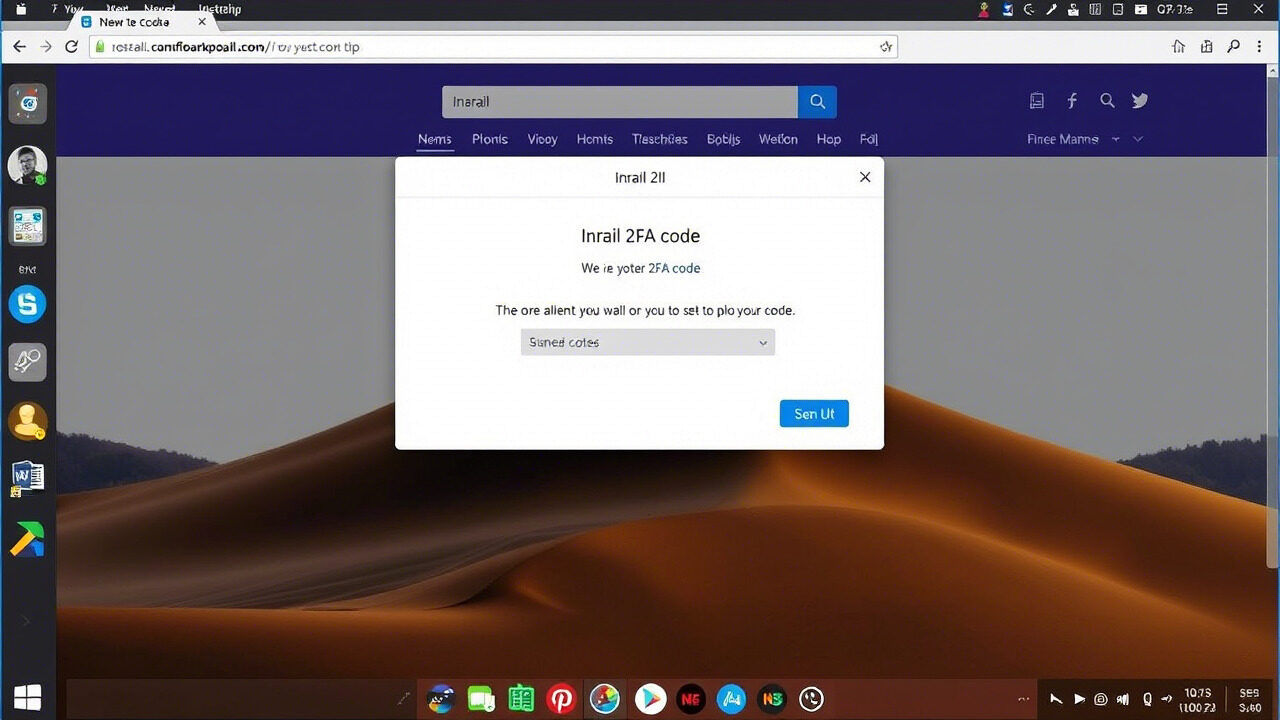
Task: Open the Sisned cotes dropdown in the dialog
Action: click(647, 342)
